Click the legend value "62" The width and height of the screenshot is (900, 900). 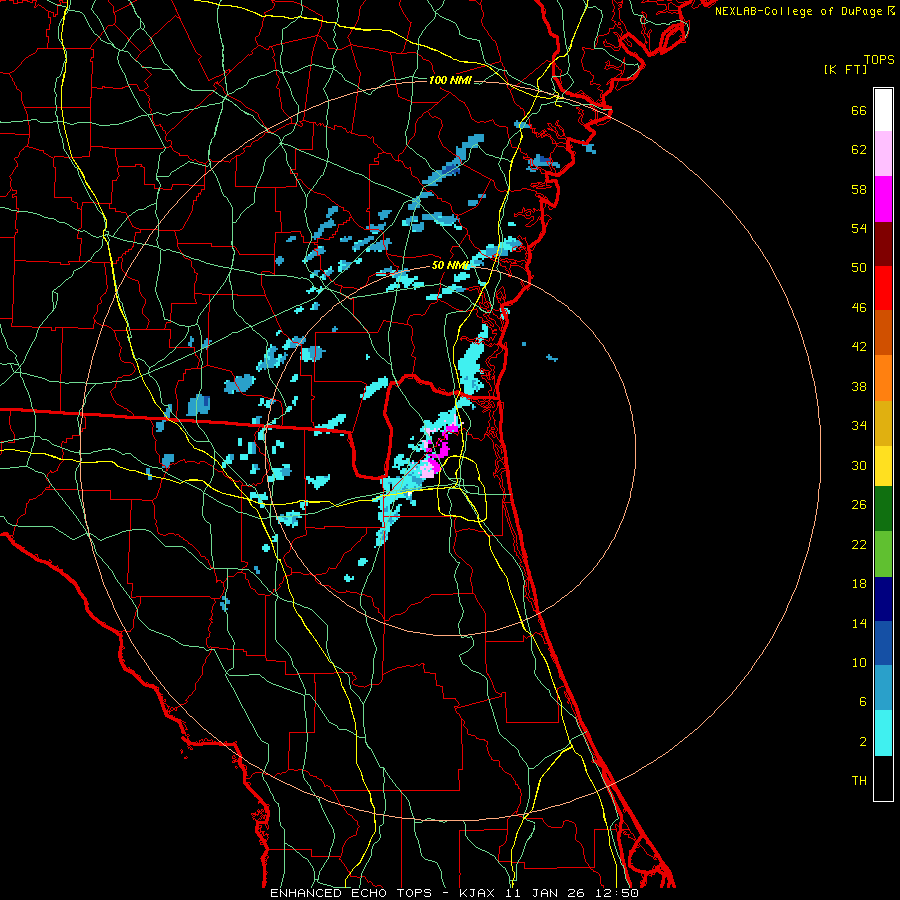pos(859,150)
